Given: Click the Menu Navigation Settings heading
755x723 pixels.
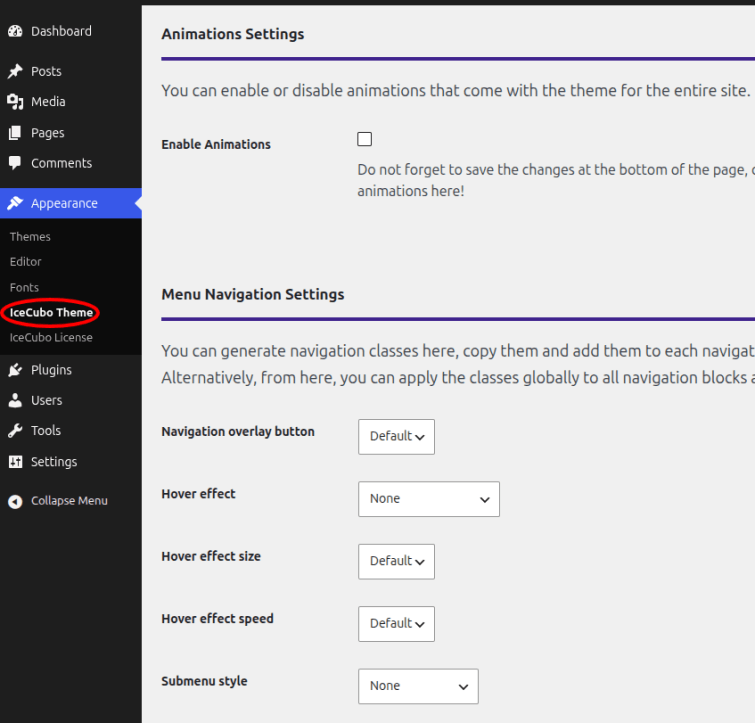Looking at the screenshot, I should tap(253, 294).
